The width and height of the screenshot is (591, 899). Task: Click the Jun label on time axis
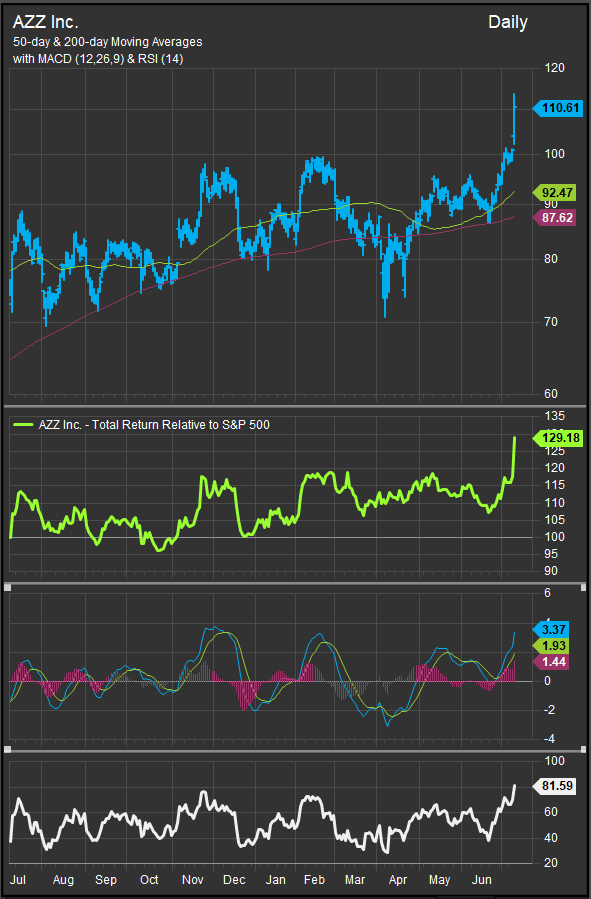(x=482, y=880)
